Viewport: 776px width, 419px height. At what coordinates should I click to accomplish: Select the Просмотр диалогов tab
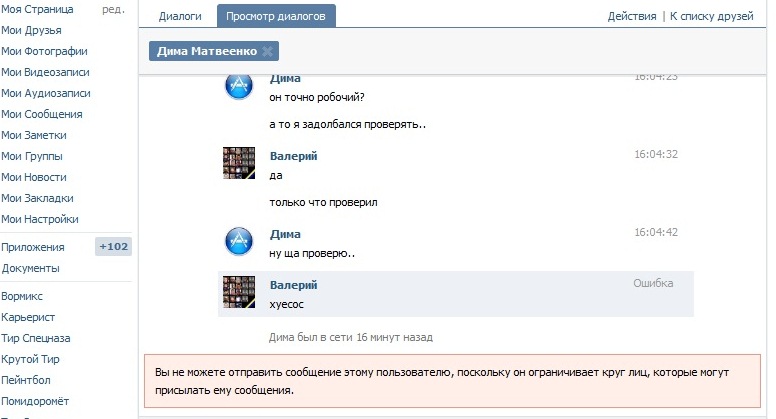click(276, 16)
